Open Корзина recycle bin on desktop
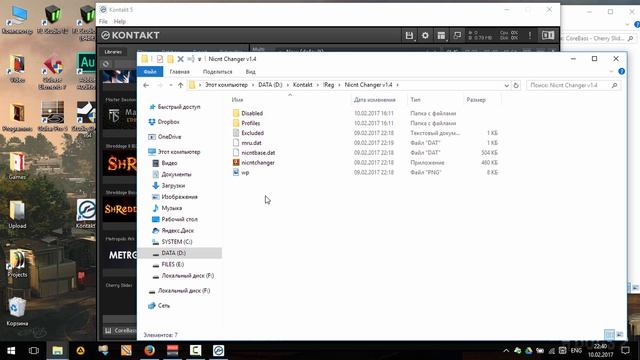640x360 pixels. pyautogui.click(x=17, y=312)
